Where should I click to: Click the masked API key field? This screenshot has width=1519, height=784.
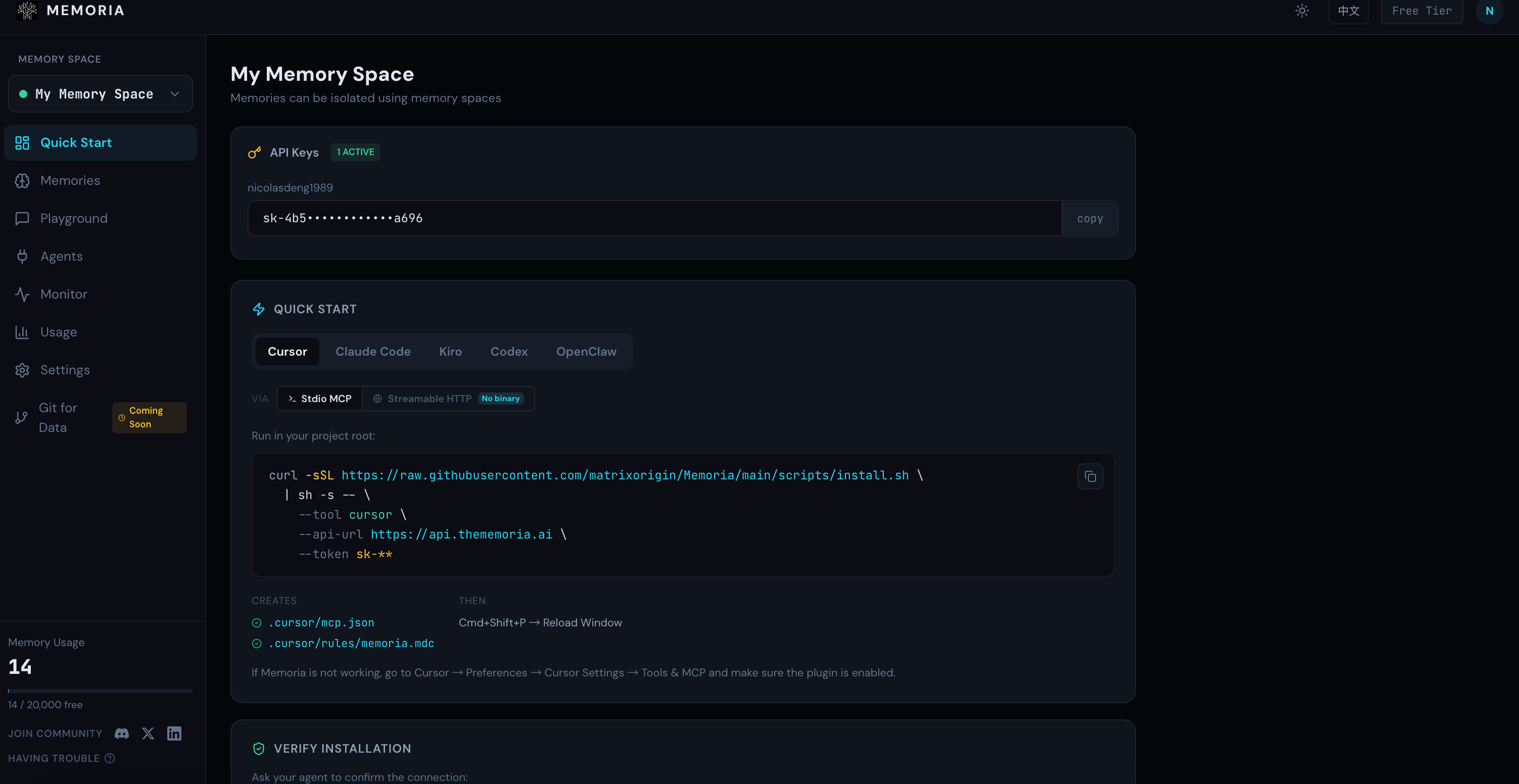(x=649, y=218)
